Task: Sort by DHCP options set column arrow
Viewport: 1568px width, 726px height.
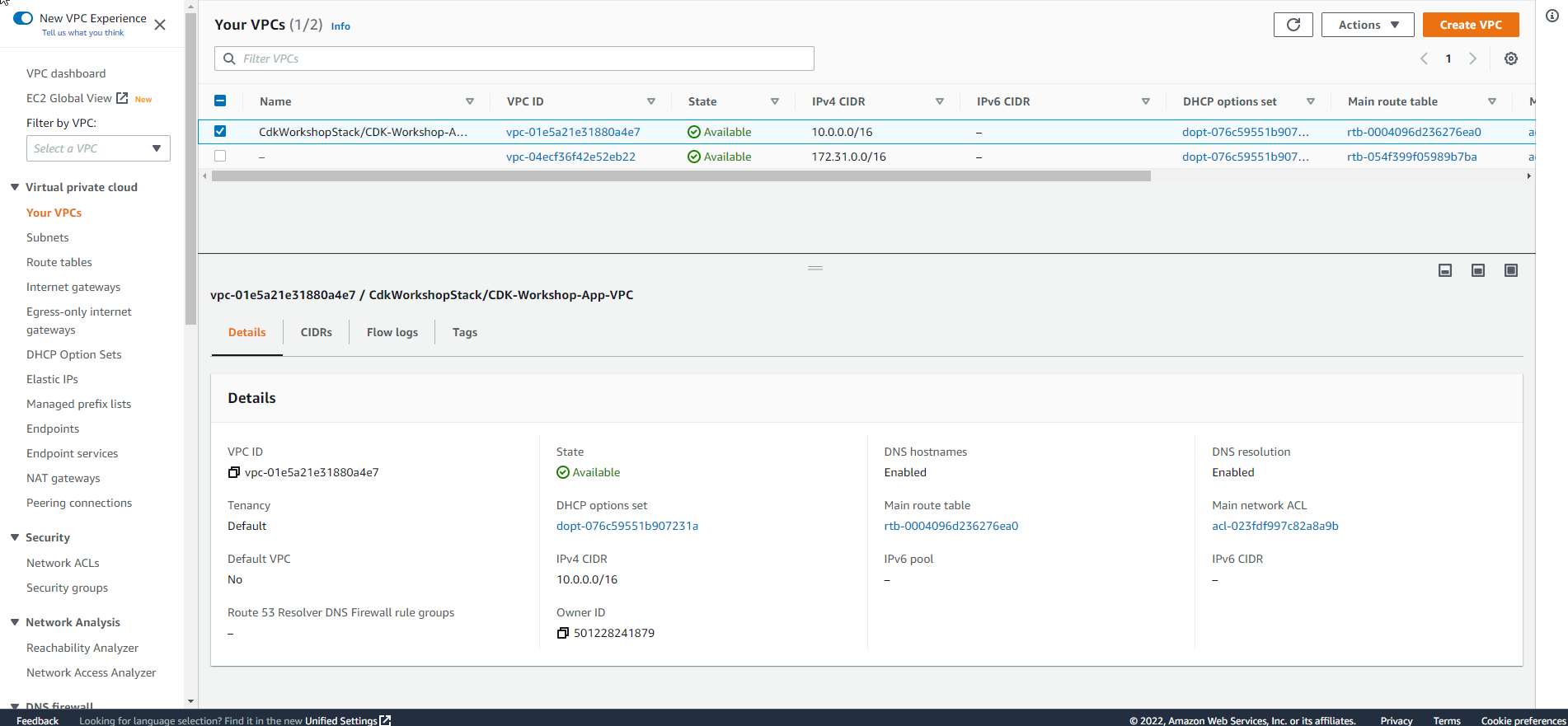Action: coord(1311,101)
